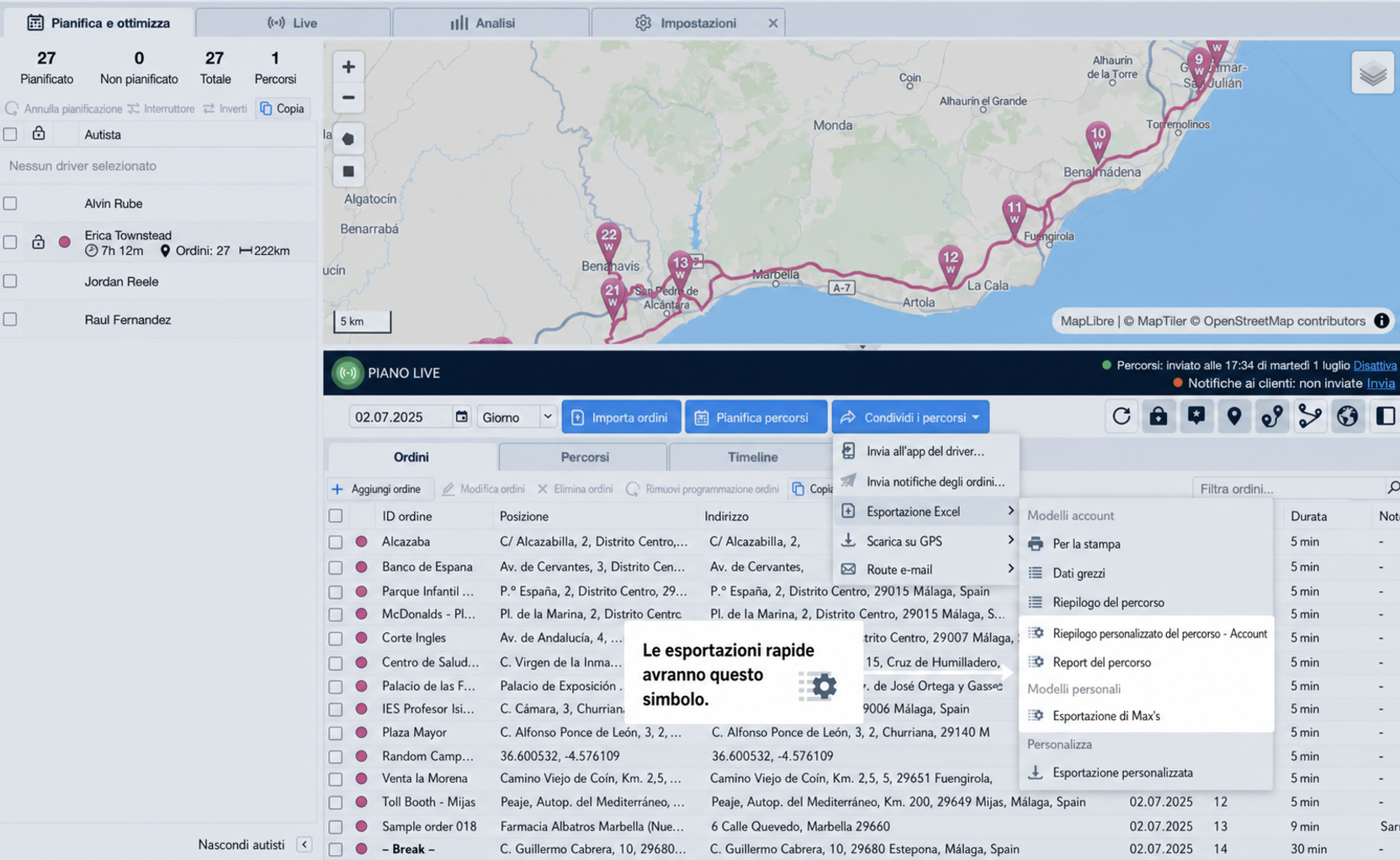This screenshot has width=1400, height=860.
Task: Switch to the Pianifica e ottimizza tab
Action: 98,23
